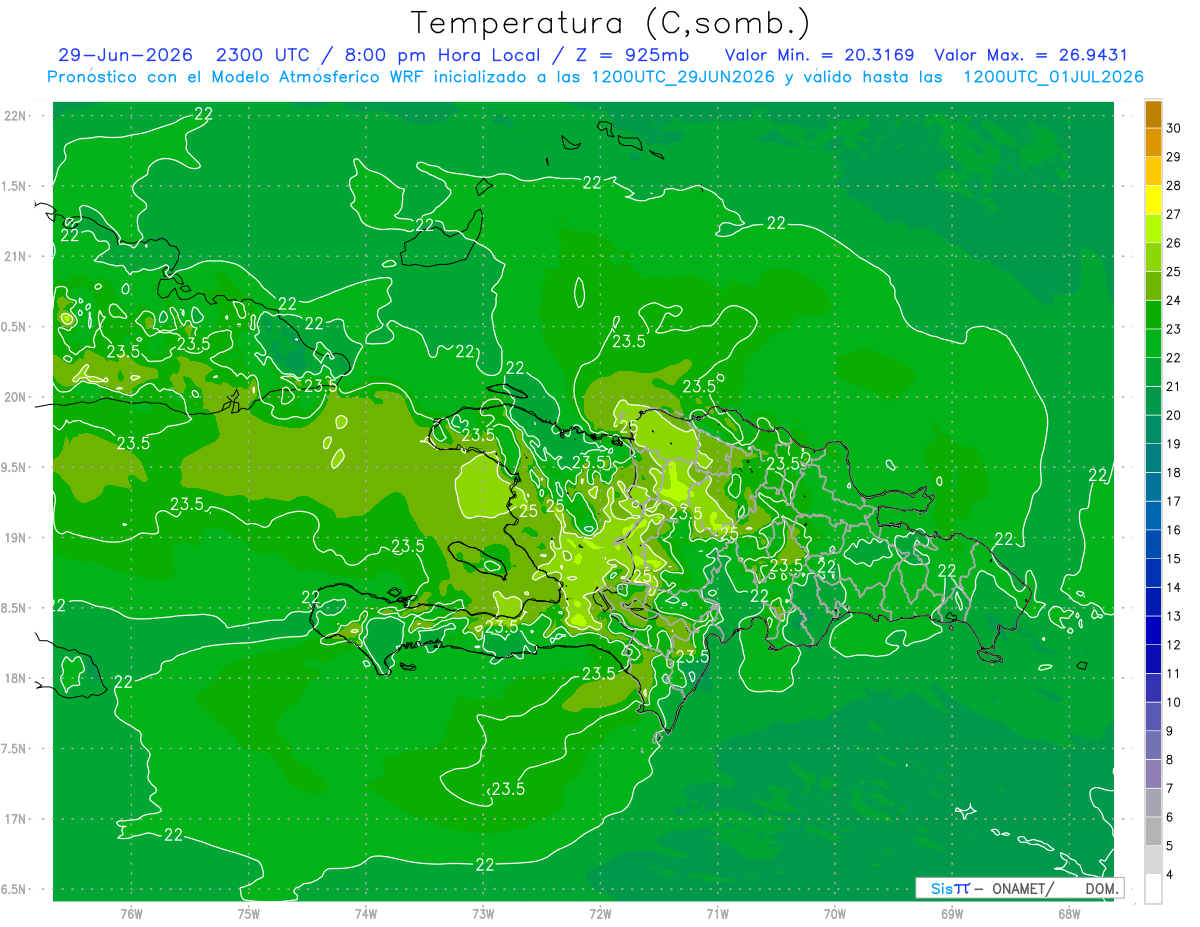Click the dark blue color bar segment between 11 and 12

(1153, 659)
